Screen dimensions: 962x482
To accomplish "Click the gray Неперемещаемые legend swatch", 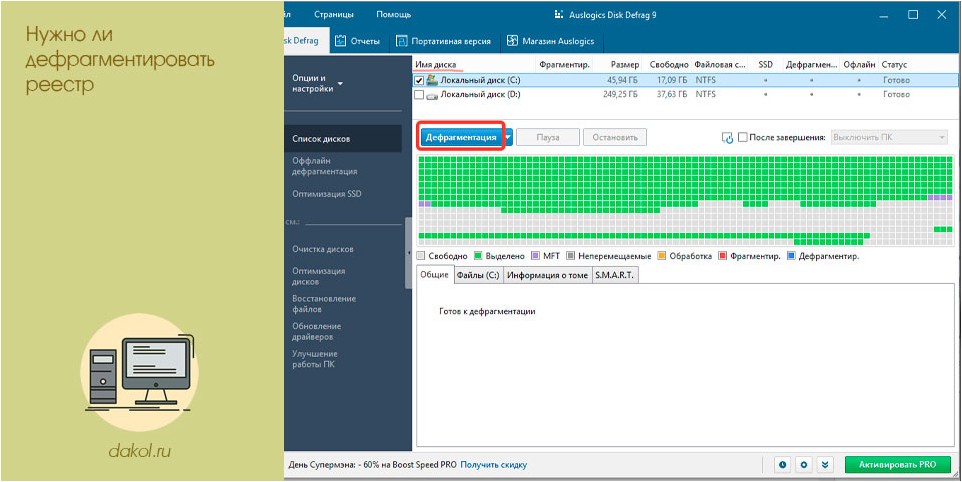I will pyautogui.click(x=571, y=256).
